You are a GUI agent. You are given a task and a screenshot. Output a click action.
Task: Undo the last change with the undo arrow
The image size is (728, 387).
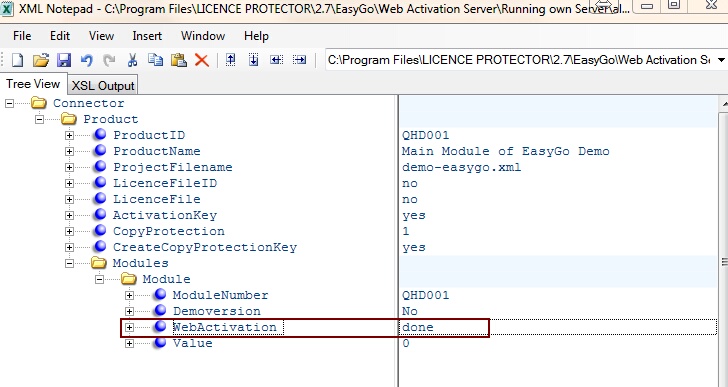[86, 60]
